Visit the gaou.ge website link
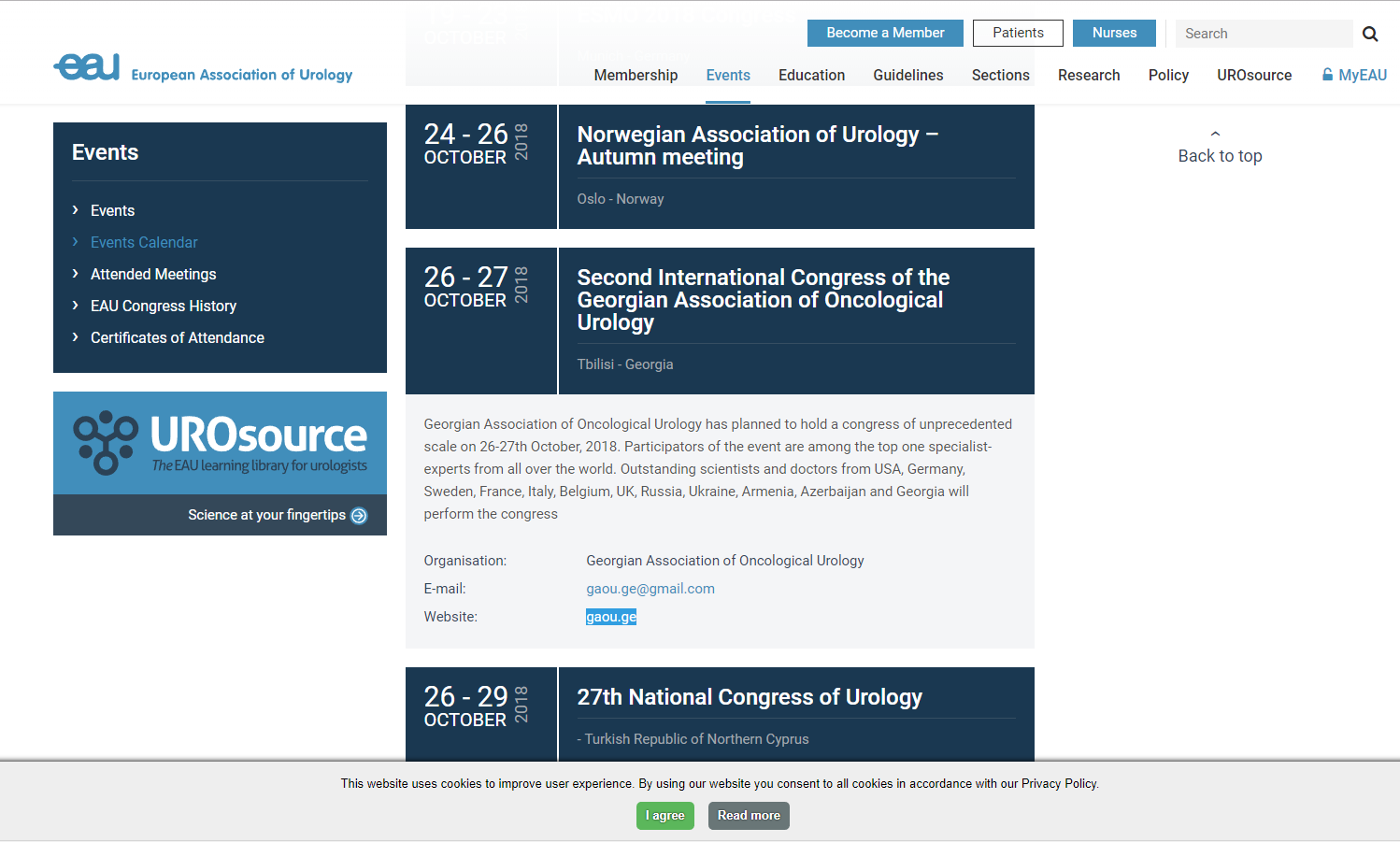This screenshot has width=1400, height=842. coord(610,617)
